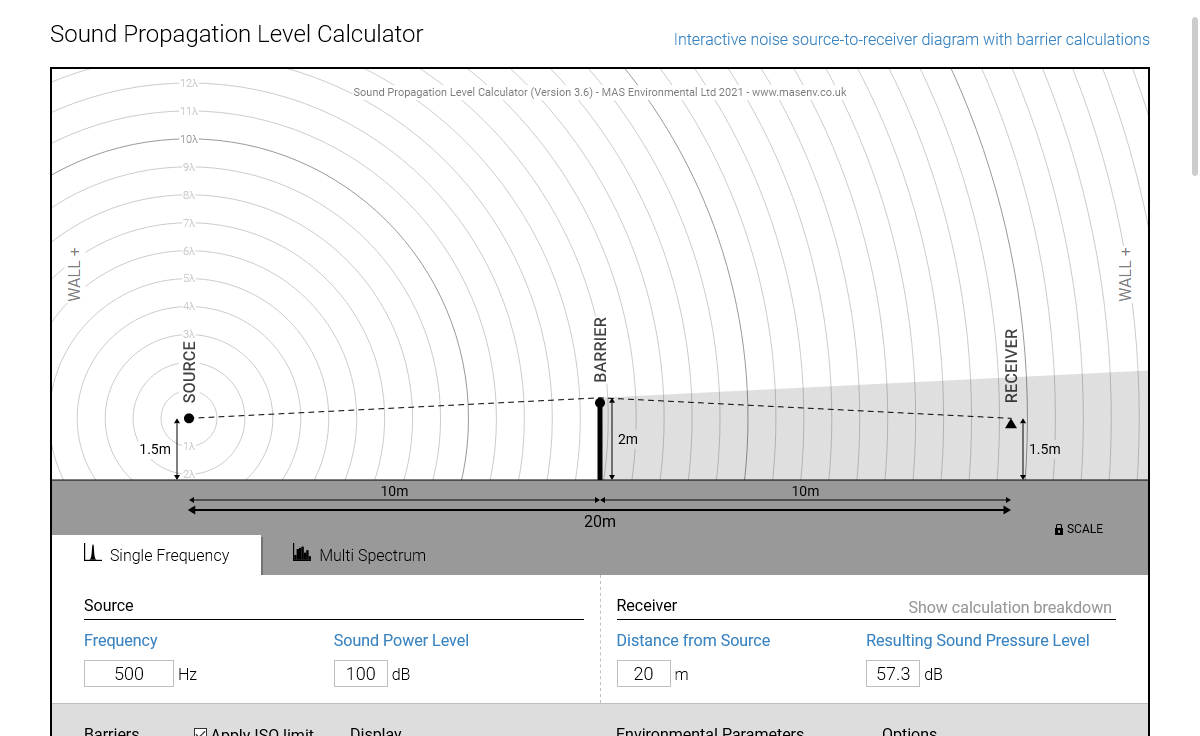Image resolution: width=1200 pixels, height=736 pixels.
Task: Click Sound Power Level 100 field
Action: point(361,674)
